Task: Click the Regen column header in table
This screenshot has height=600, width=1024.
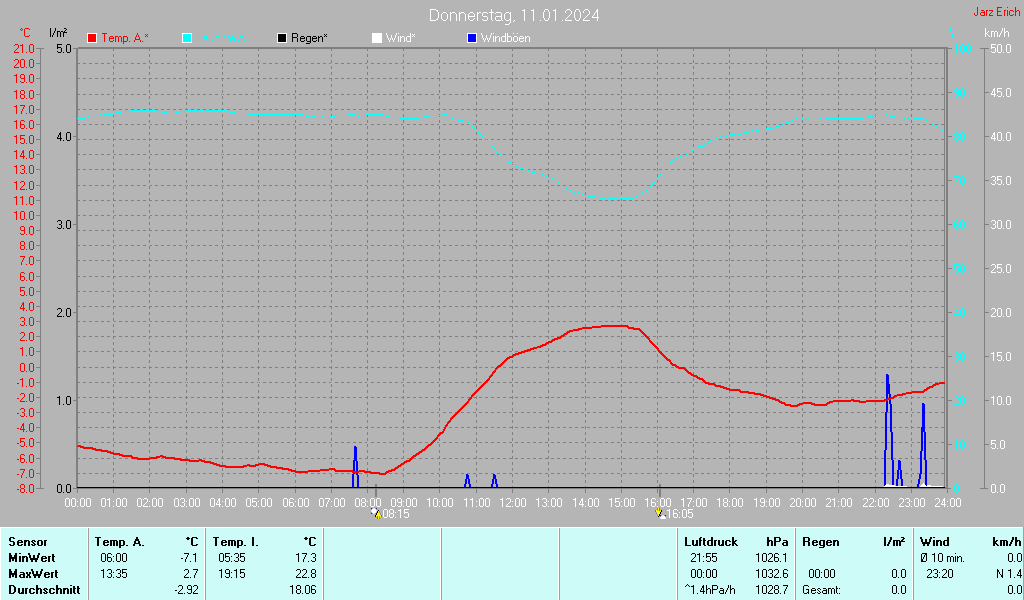Action: [x=820, y=542]
